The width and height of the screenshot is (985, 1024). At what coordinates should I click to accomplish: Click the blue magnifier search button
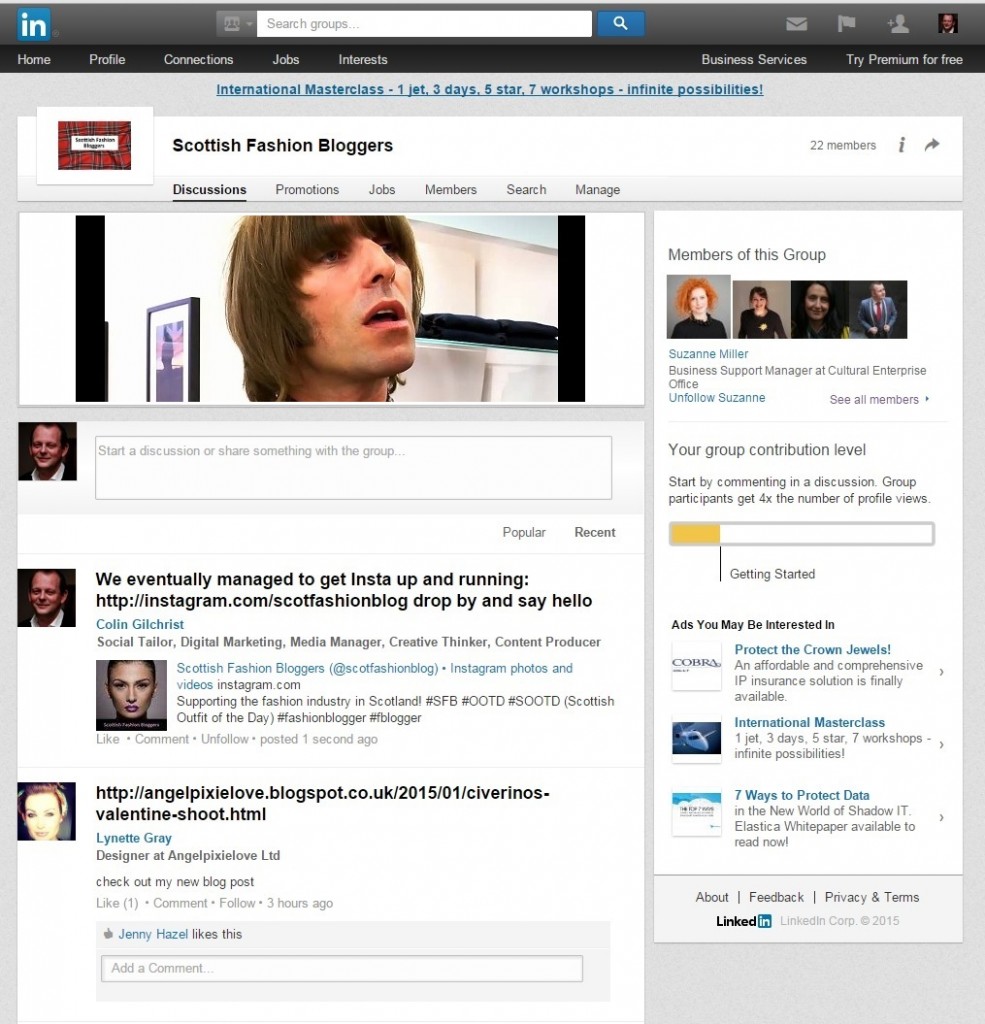click(621, 24)
